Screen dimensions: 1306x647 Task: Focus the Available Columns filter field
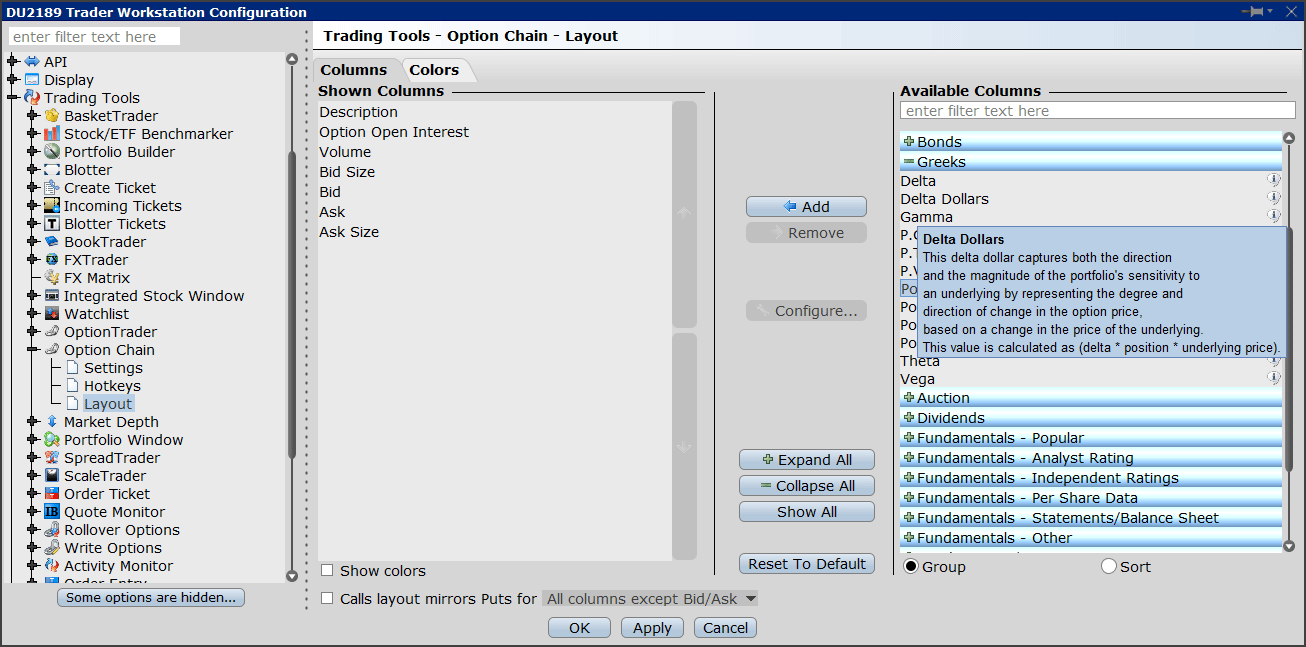(x=1097, y=111)
